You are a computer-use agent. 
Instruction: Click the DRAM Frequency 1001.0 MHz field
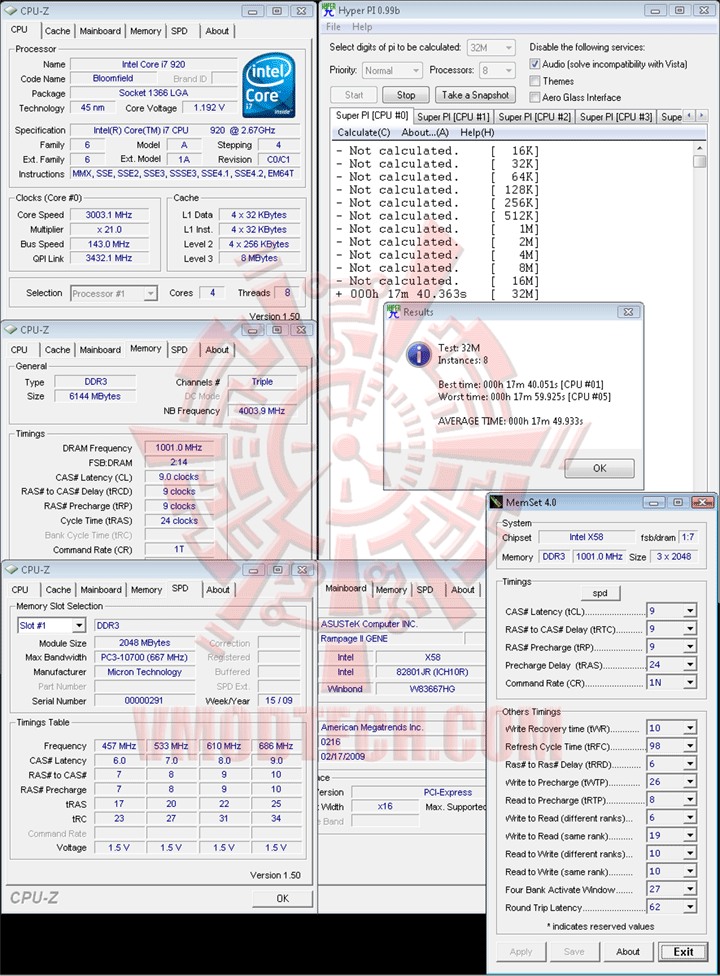[179, 448]
